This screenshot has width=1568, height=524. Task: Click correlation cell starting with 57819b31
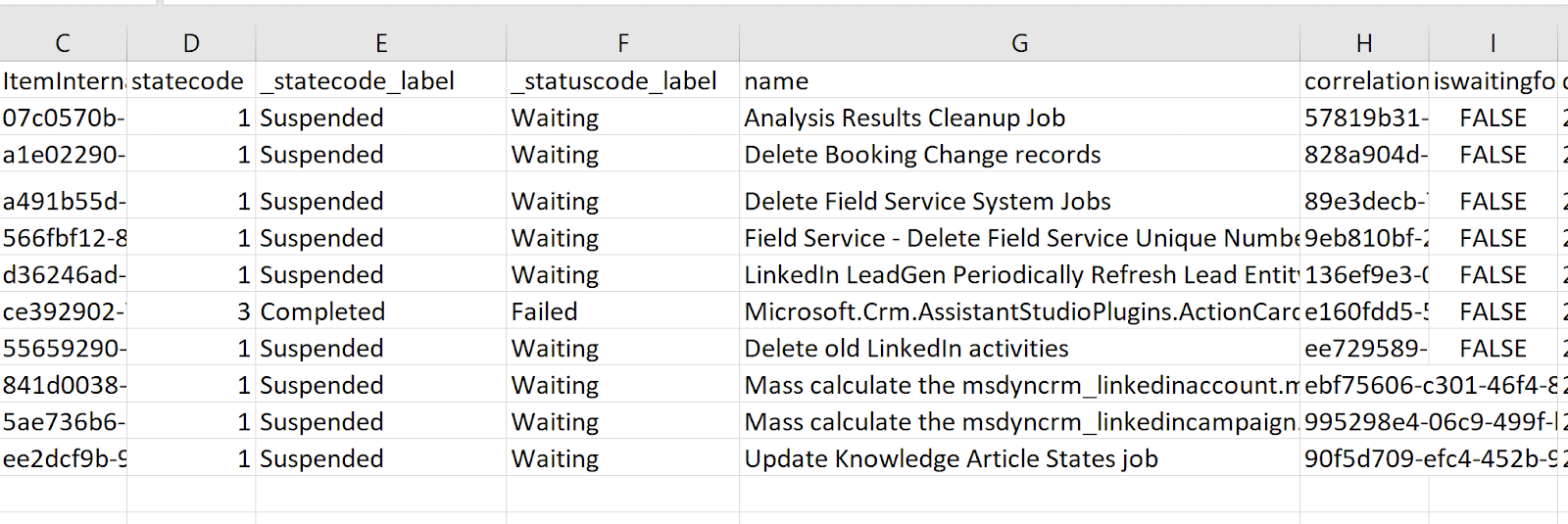pyautogui.click(x=1363, y=119)
